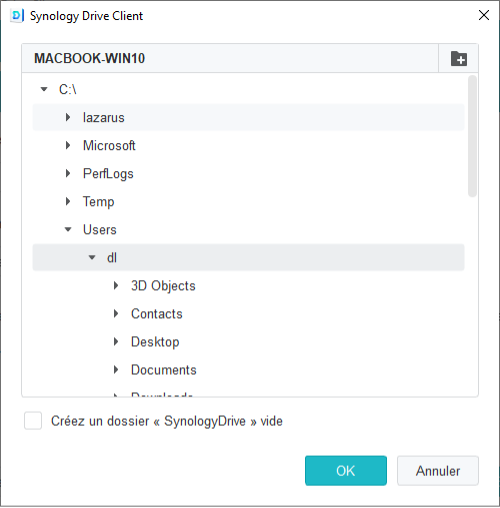
Task: Click the "Créez un dossier « SynologyDrive » vide" label
Action: point(167,421)
